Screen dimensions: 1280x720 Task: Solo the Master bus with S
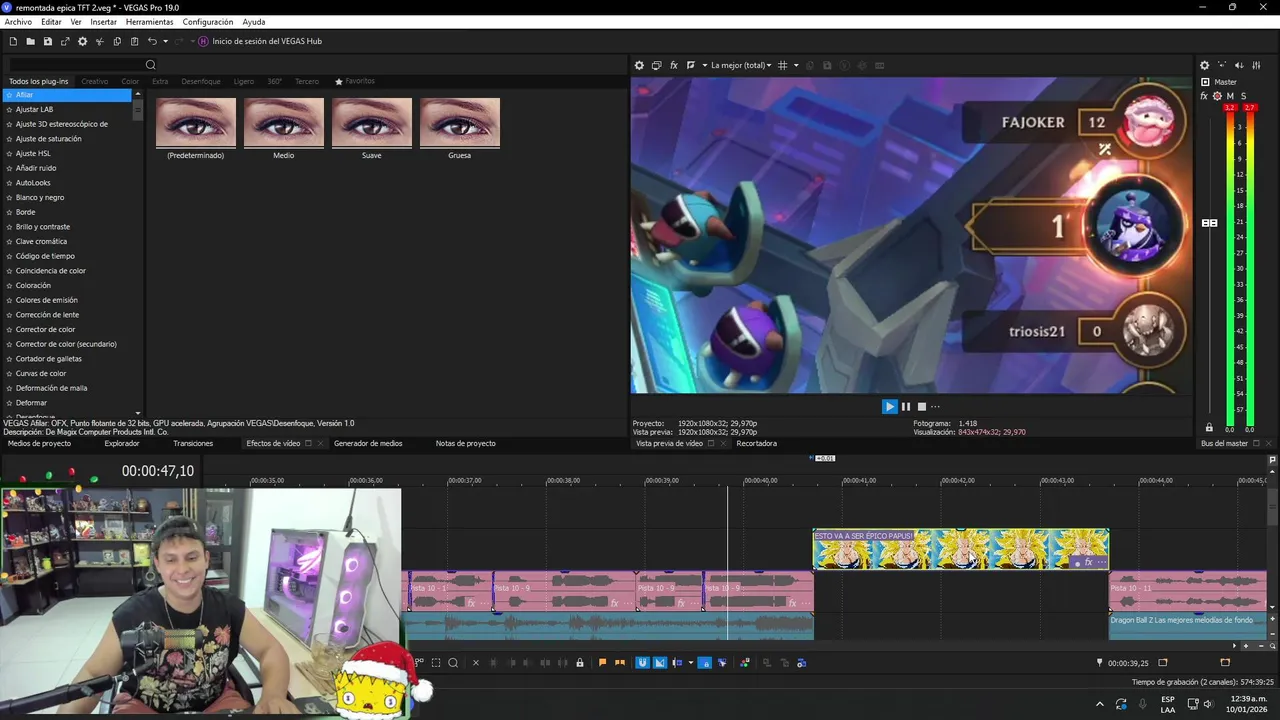click(x=1243, y=96)
